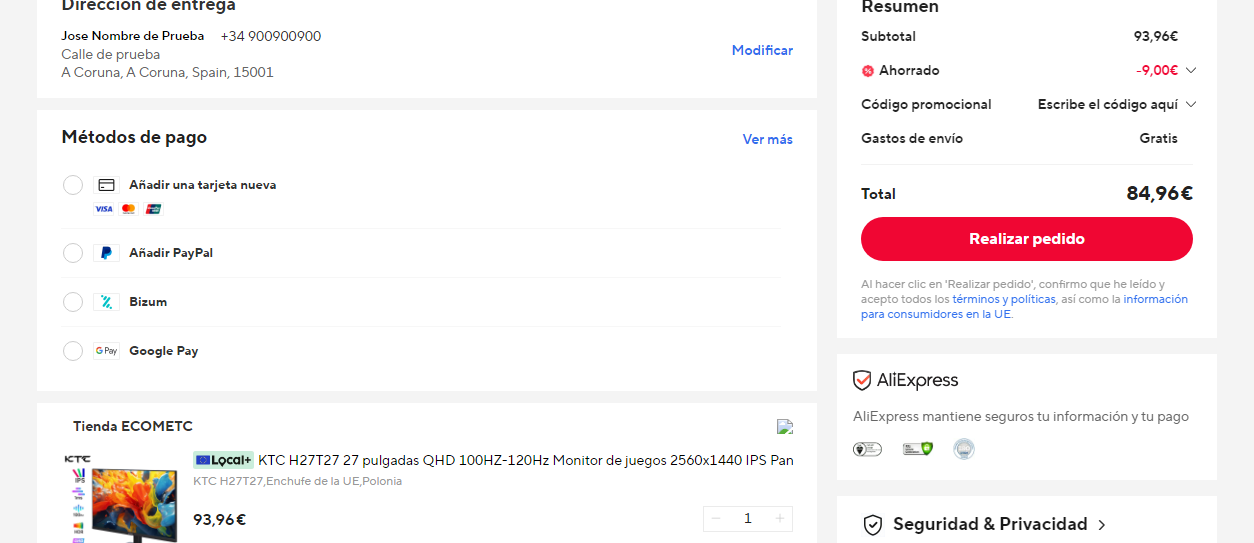Click the green shield security badge
The width and height of the screenshot is (1254, 543).
point(917,449)
